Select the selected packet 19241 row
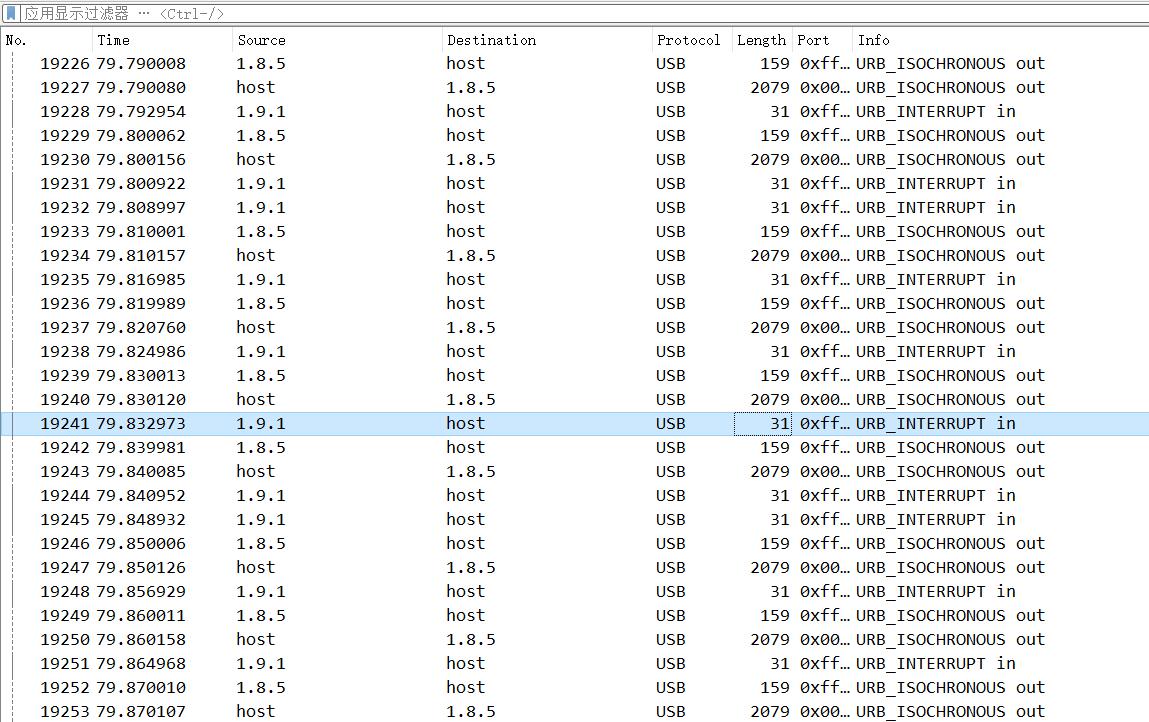 tap(574, 424)
